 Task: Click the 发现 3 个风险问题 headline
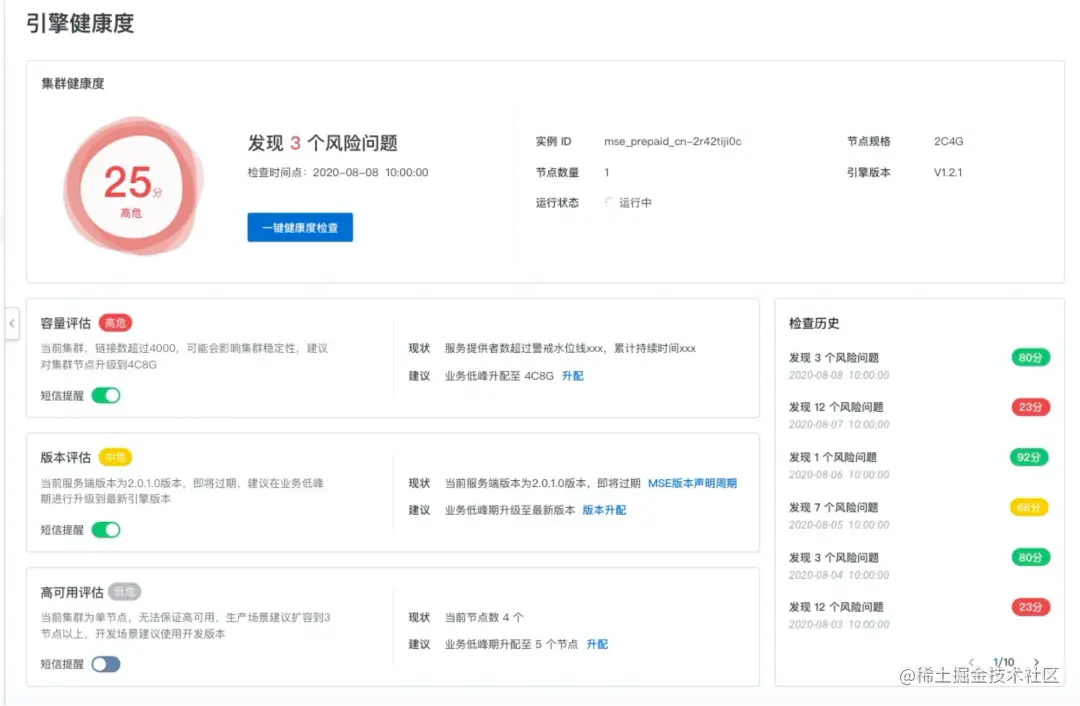[x=322, y=143]
